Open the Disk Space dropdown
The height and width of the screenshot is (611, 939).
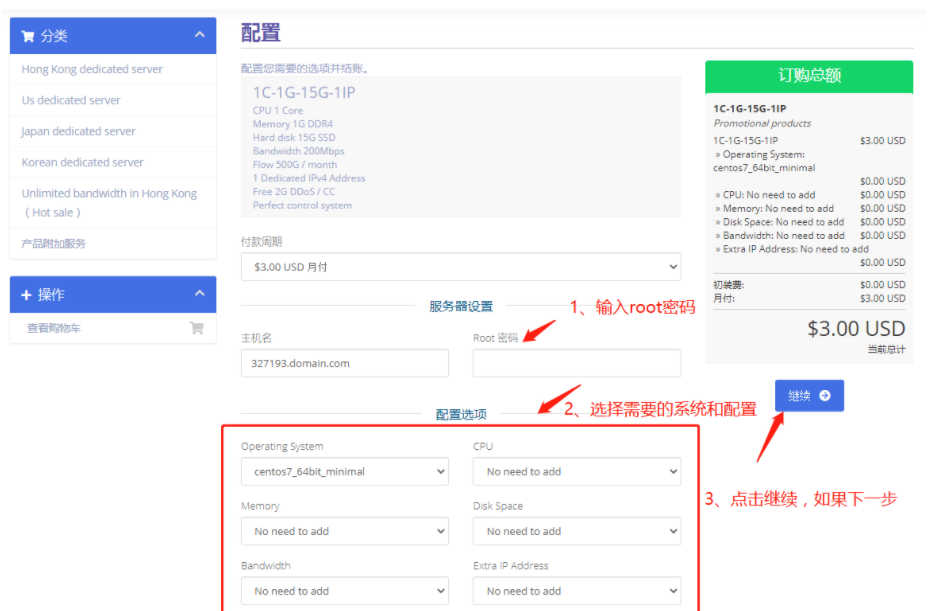(x=577, y=531)
